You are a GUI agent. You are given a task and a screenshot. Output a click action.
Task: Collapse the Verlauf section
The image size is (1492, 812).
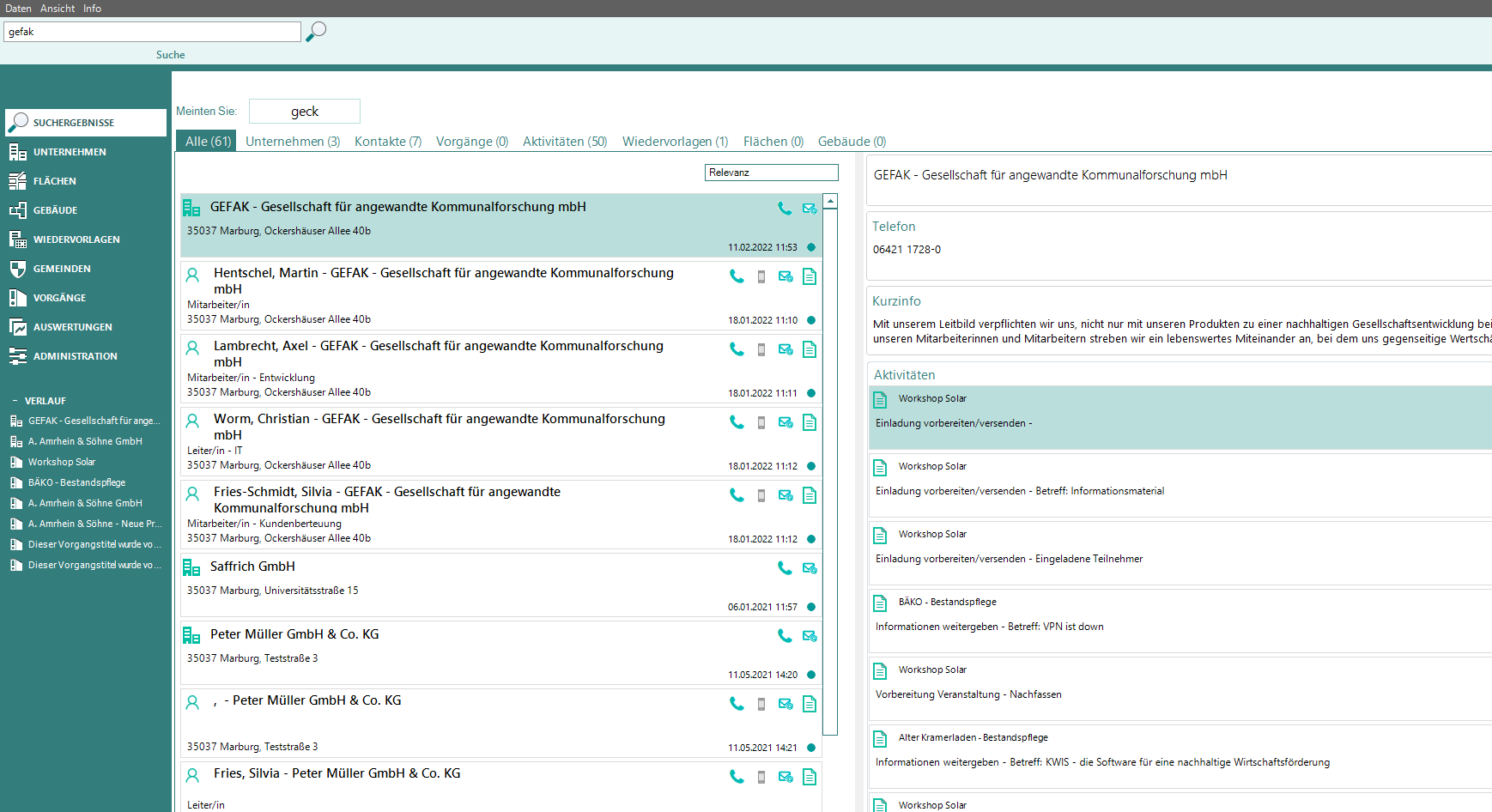[15, 401]
